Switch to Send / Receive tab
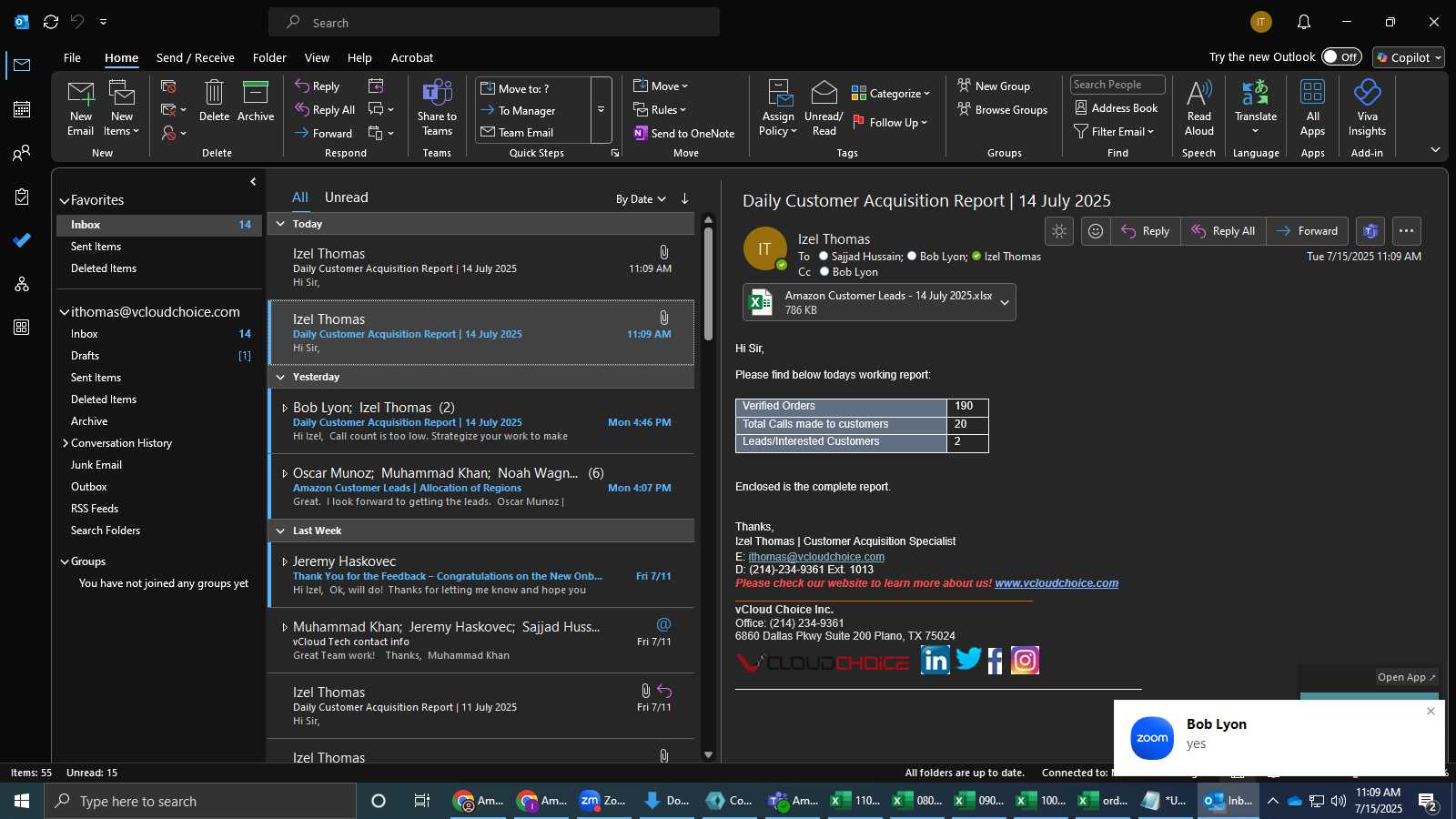Screen dimensions: 1456x819 [195, 57]
